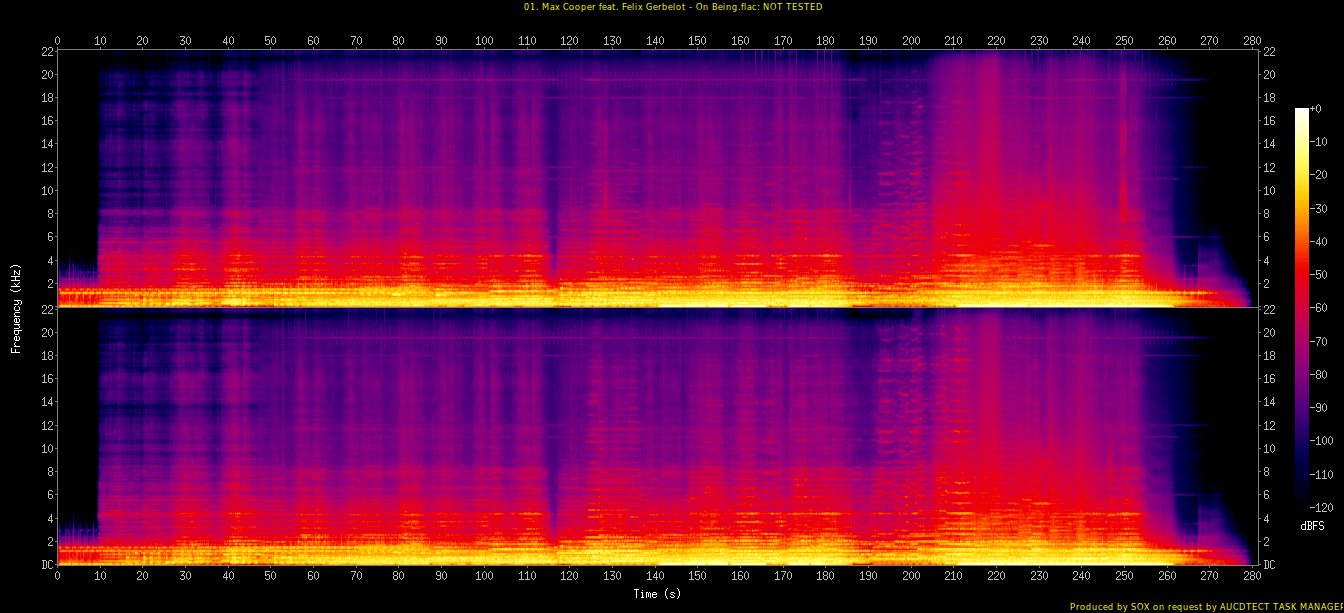Pick the 50 mark on the top time axis

[270, 41]
